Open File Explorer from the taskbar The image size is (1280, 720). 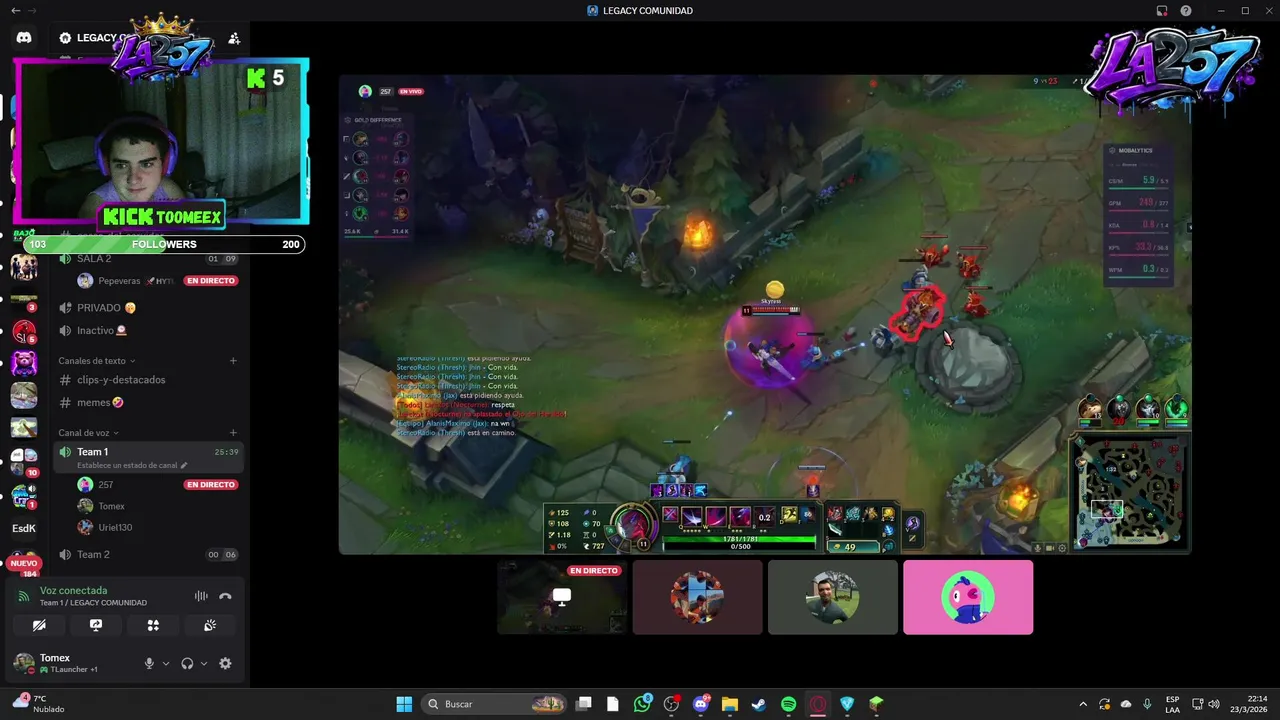tap(729, 704)
